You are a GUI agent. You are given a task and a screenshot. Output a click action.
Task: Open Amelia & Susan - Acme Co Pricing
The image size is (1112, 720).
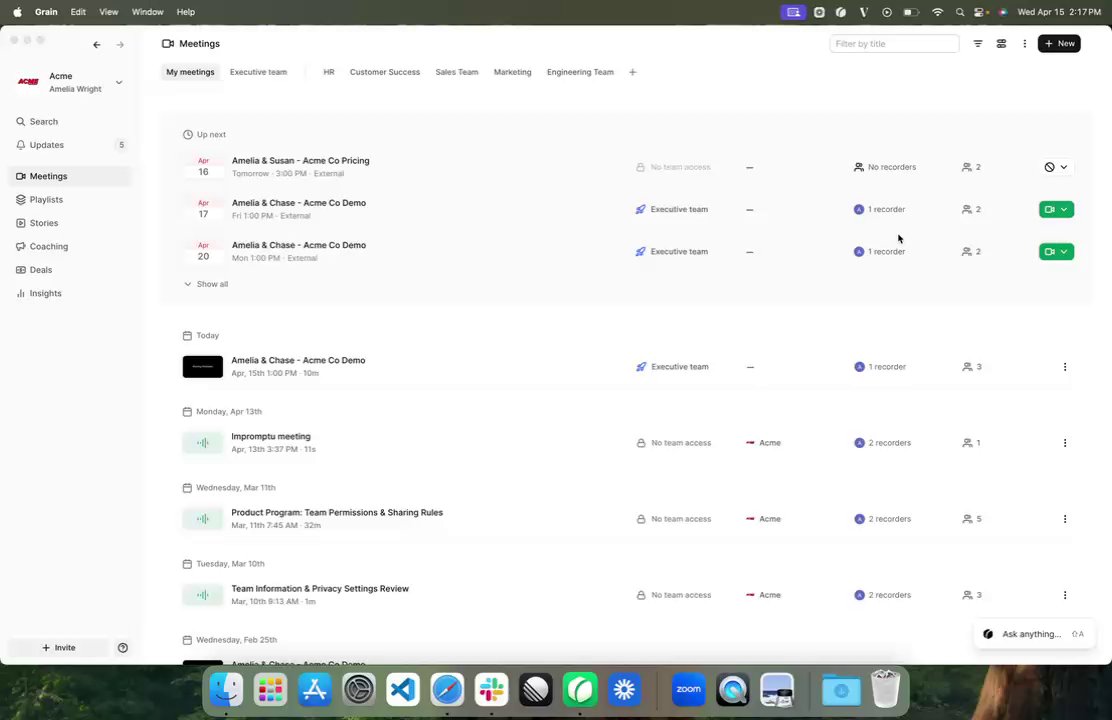pos(300,160)
